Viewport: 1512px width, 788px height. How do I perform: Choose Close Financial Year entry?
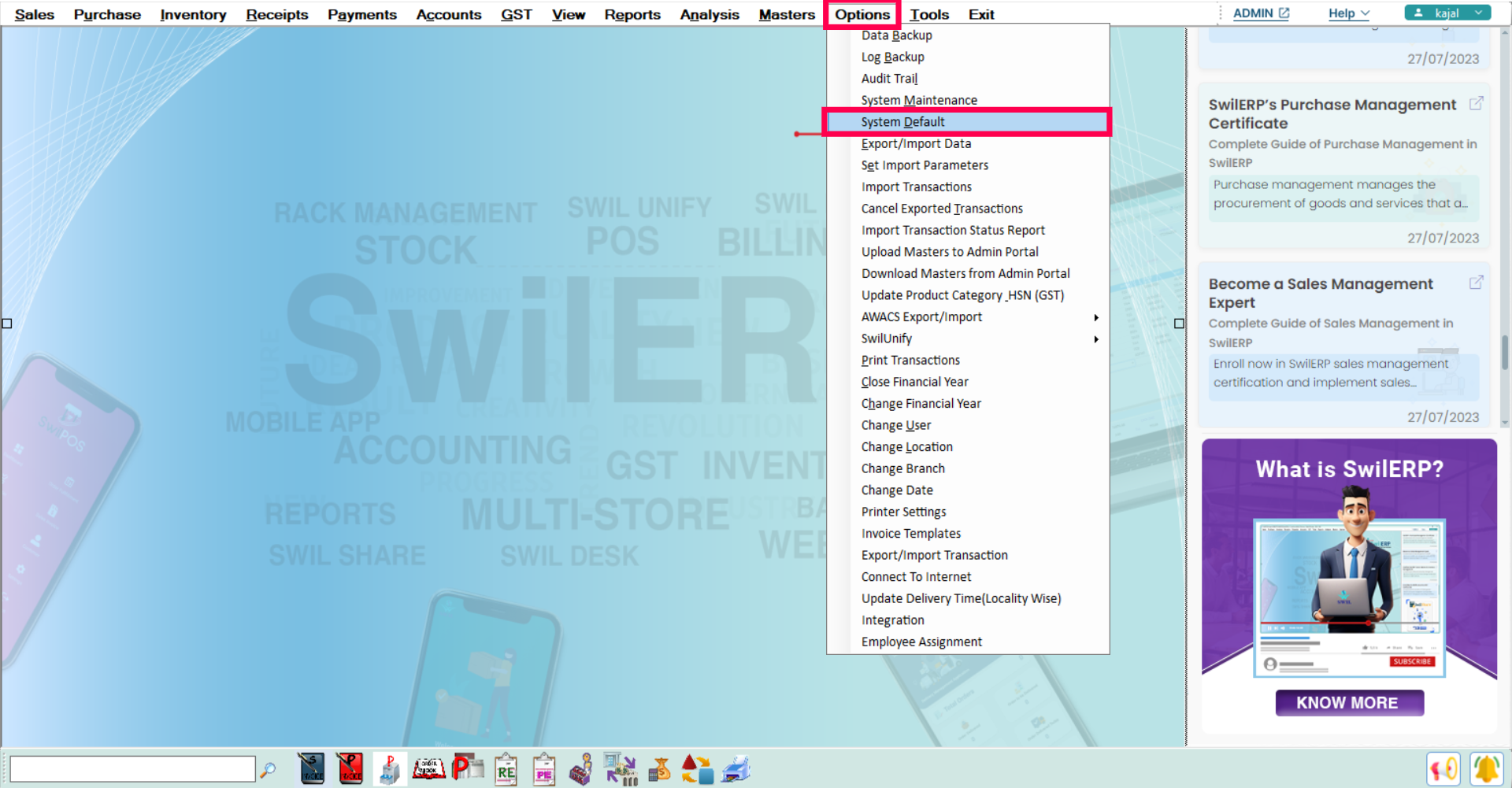tap(969, 382)
